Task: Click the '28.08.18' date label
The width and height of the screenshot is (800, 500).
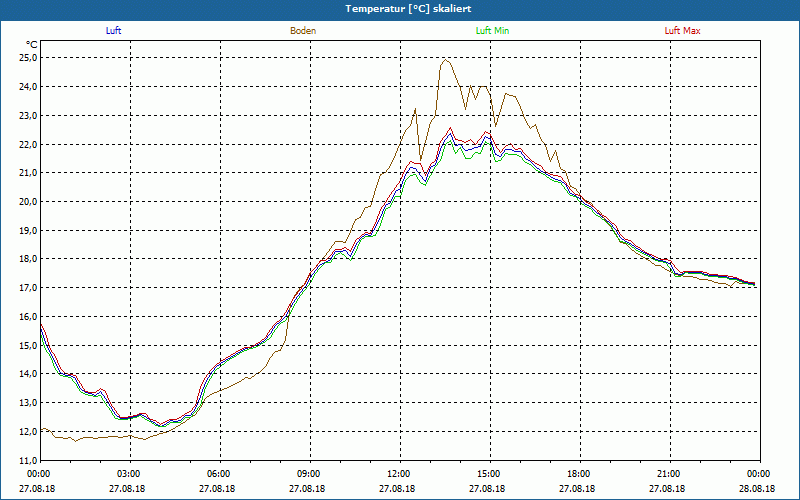Action: pos(757,488)
